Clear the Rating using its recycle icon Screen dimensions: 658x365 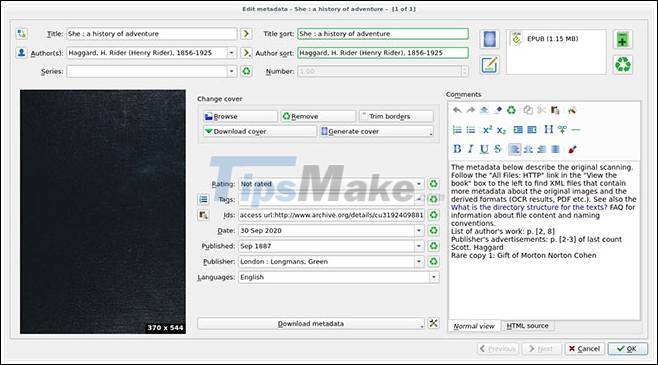pos(433,184)
